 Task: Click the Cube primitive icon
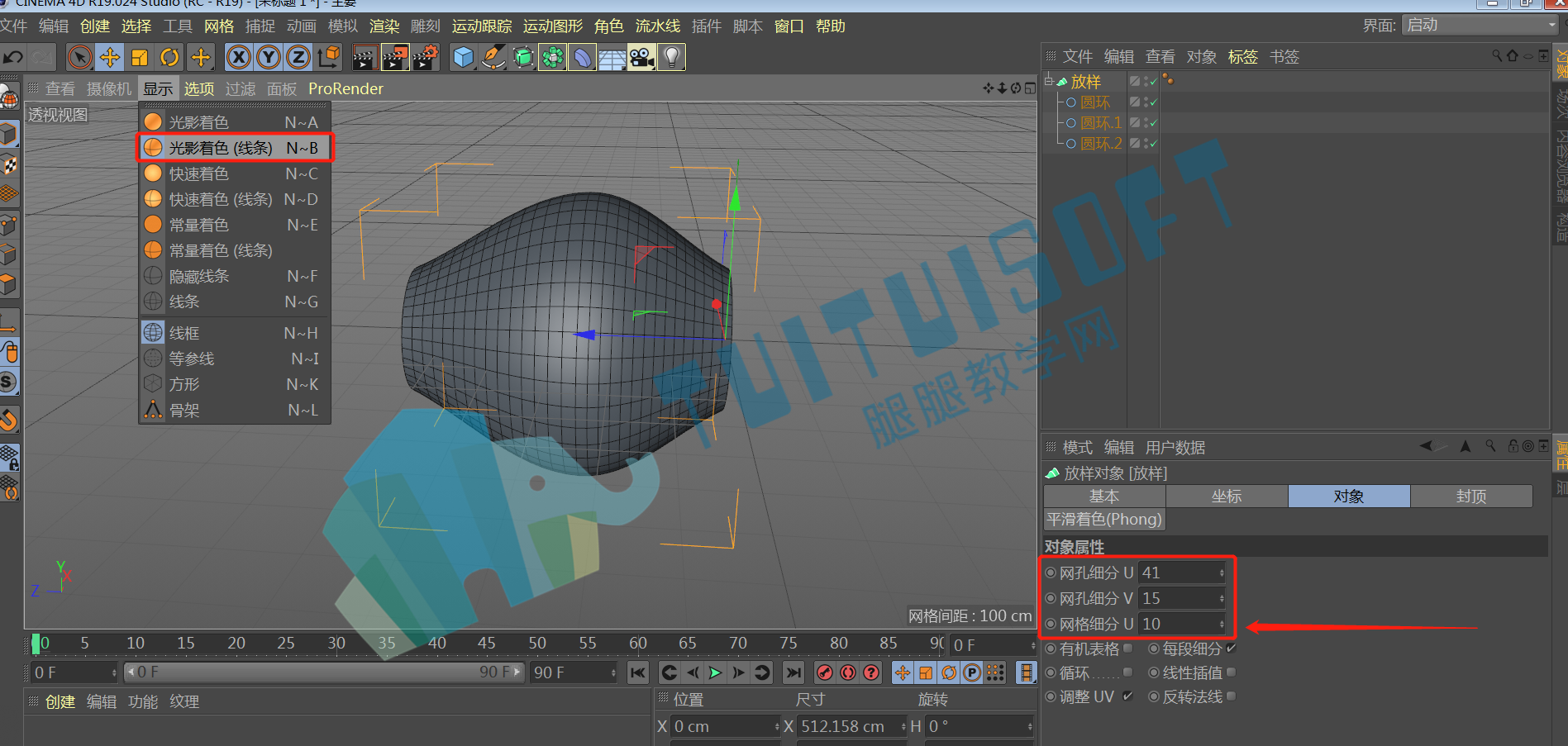coord(464,57)
